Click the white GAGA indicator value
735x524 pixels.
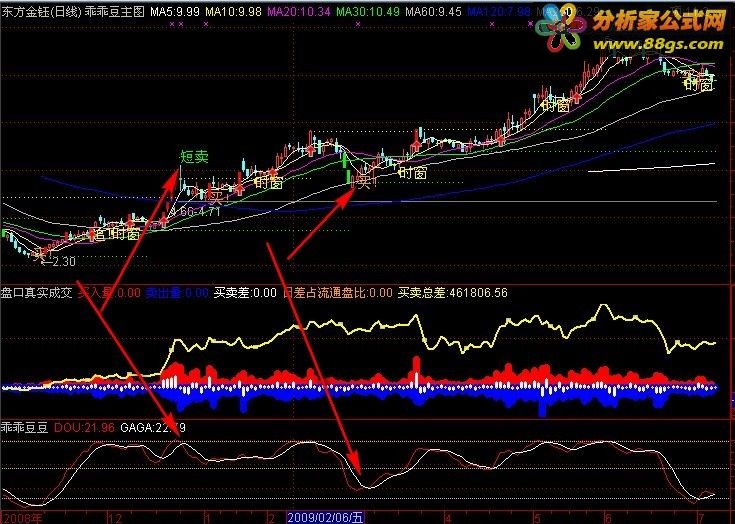point(153,427)
